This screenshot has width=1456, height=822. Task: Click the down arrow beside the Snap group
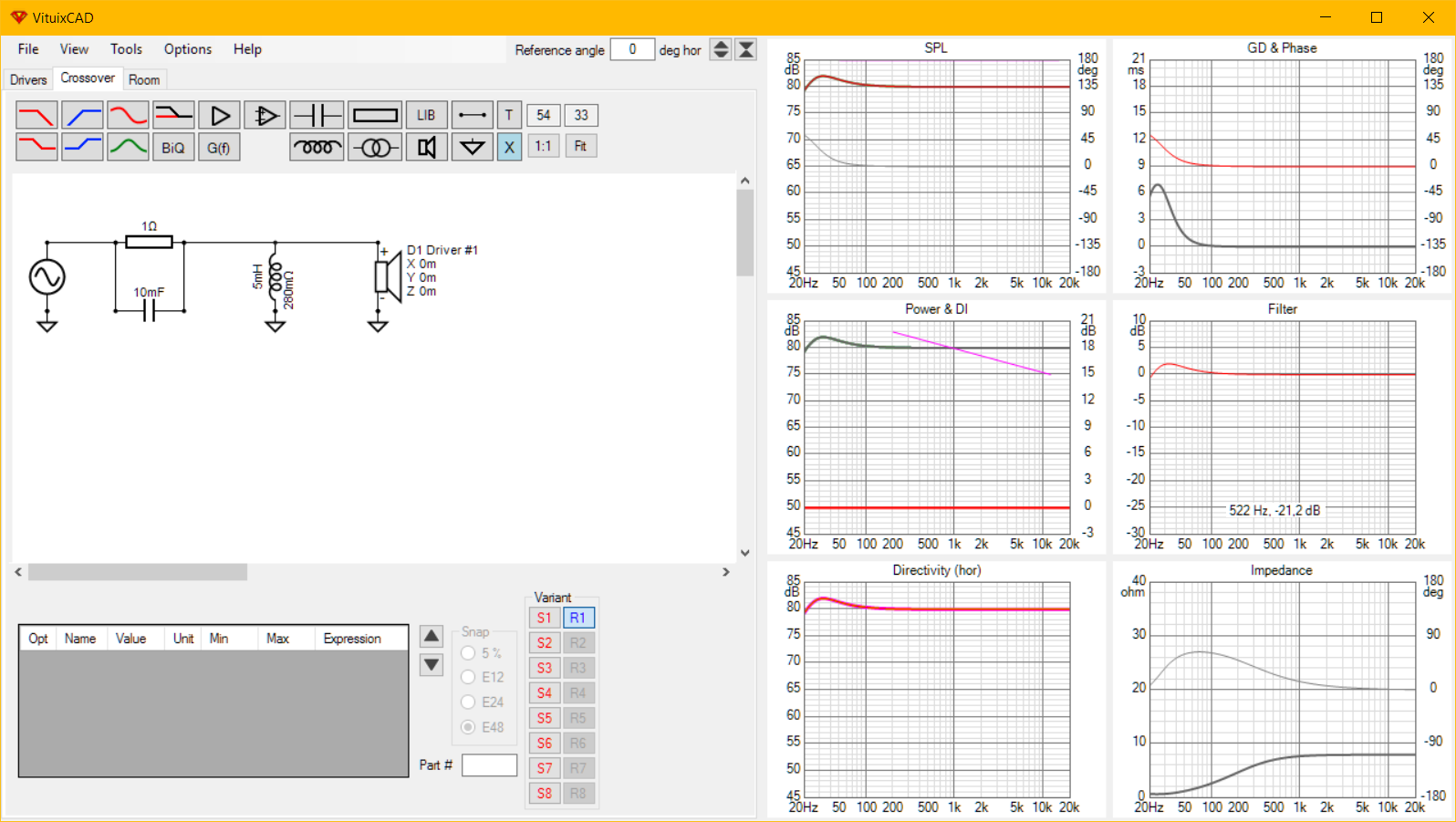[432, 665]
